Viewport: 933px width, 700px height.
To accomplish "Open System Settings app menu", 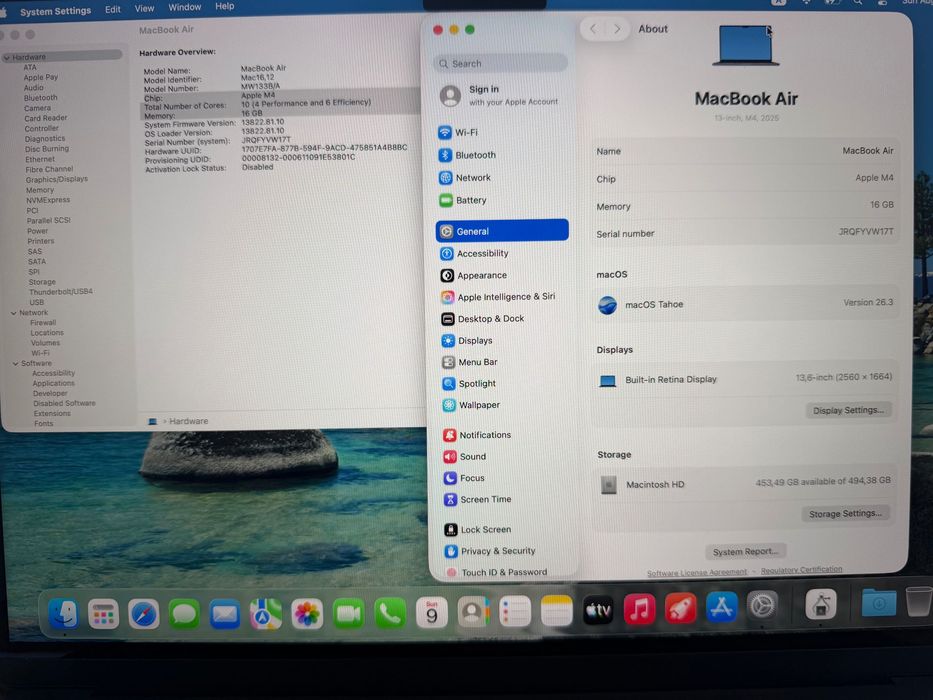I will [55, 11].
